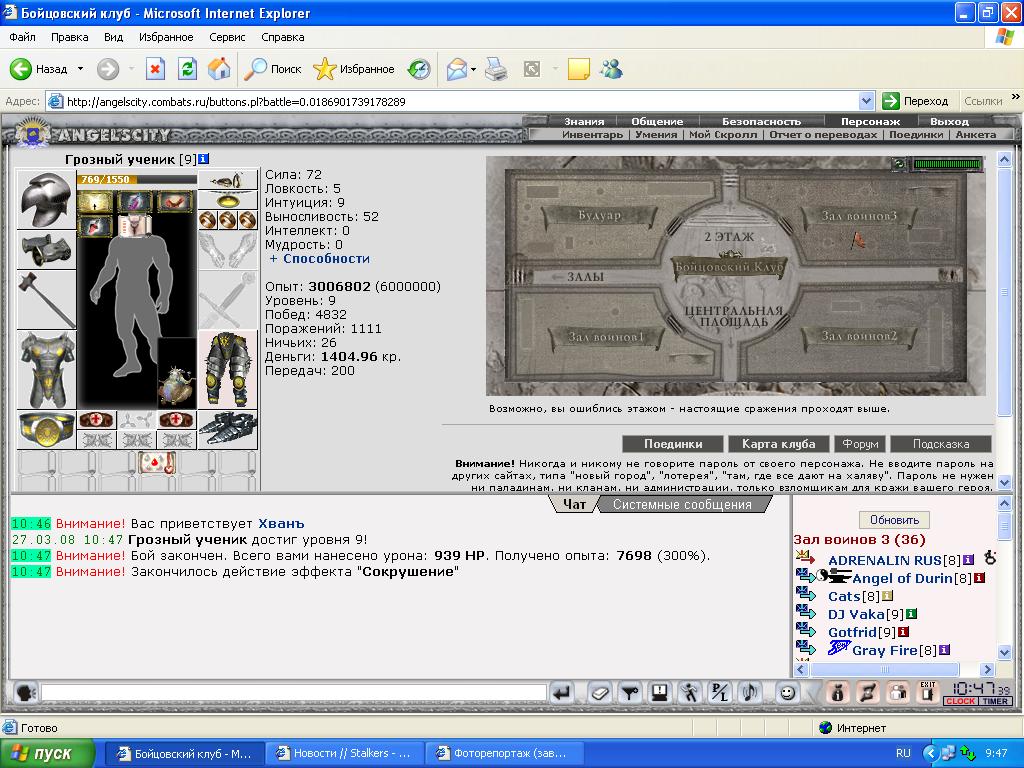Click the speaking head icon left of chat input
This screenshot has width=1024, height=768.
tap(26, 692)
